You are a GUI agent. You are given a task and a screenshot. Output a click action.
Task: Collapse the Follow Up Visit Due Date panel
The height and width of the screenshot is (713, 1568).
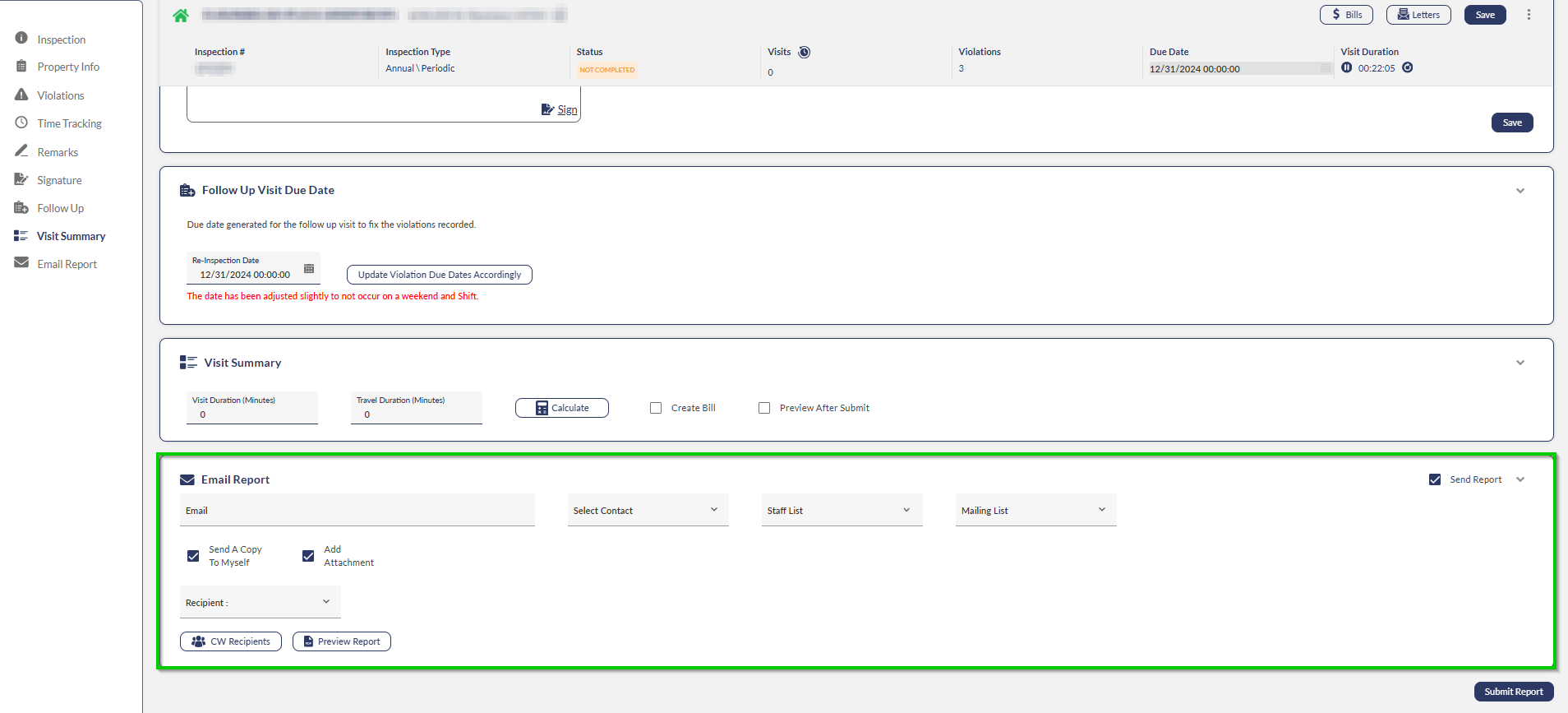1520,191
